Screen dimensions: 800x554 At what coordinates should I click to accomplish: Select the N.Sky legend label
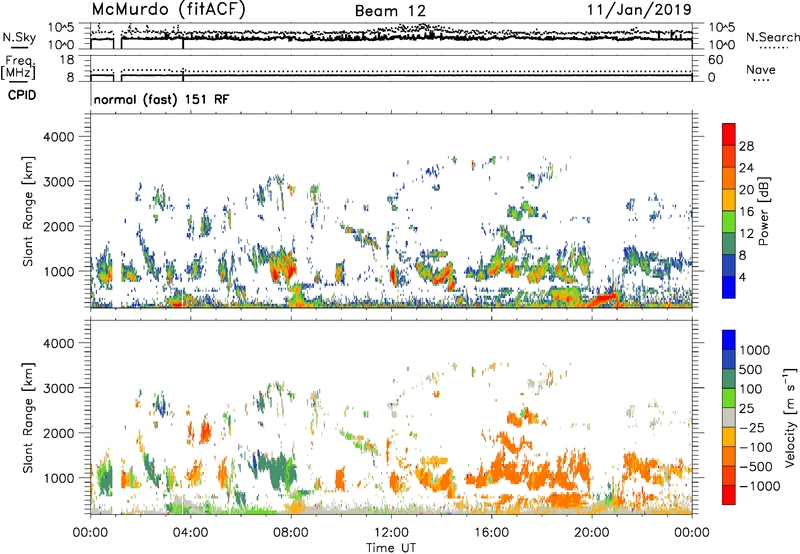[x=19, y=37]
